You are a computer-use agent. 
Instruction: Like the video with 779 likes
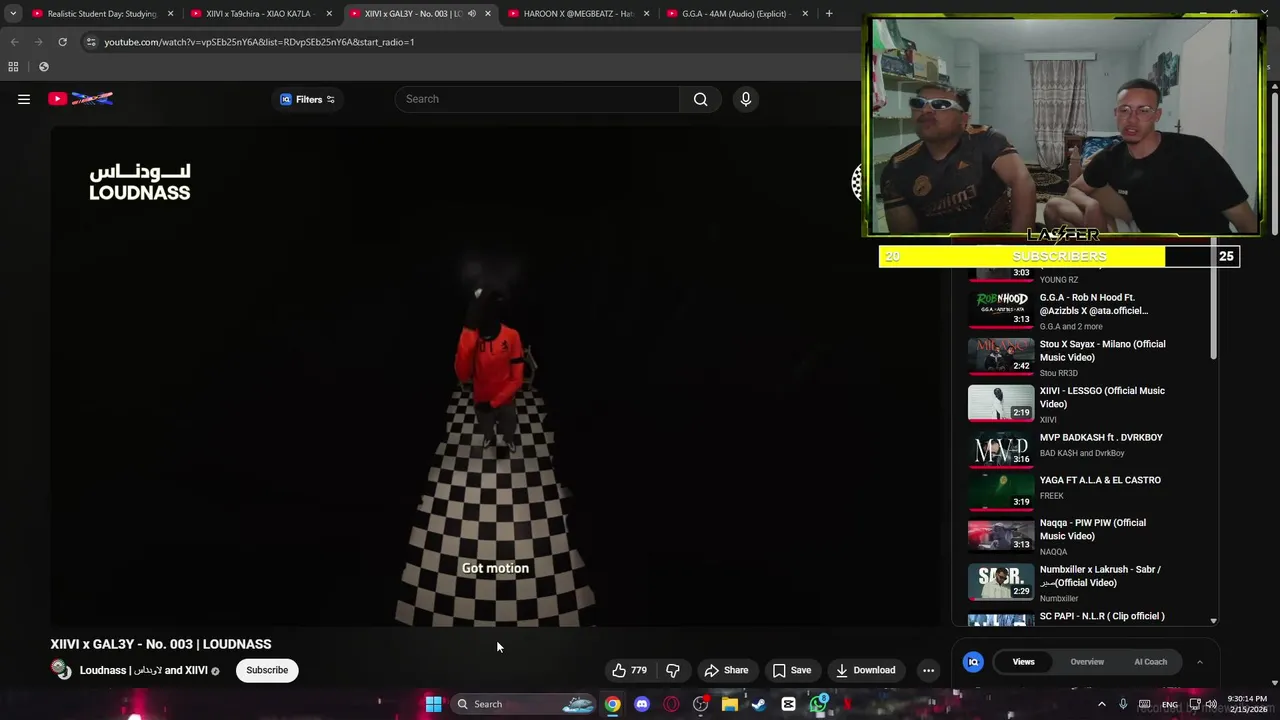click(630, 670)
